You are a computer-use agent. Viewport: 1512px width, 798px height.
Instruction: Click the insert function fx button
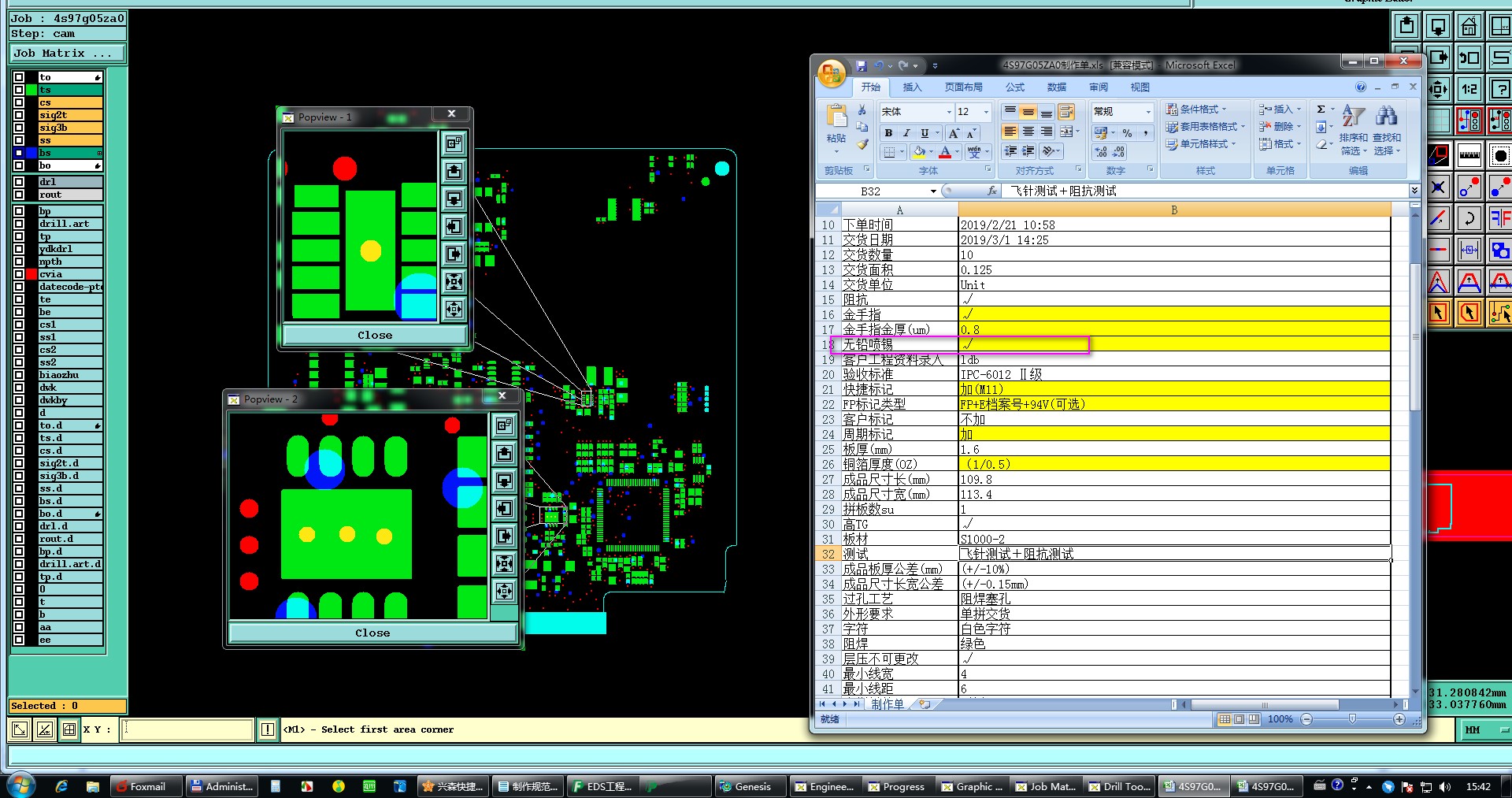tap(992, 191)
